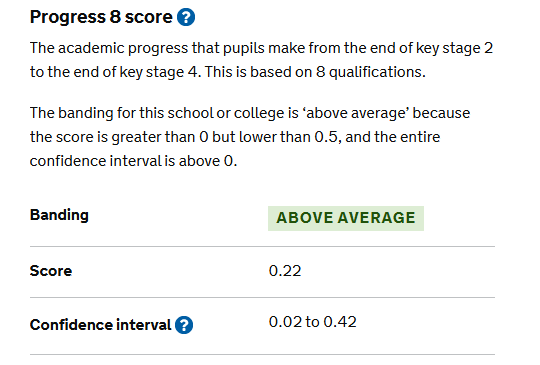The height and width of the screenshot is (365, 540).
Task: Click the divider line under the Banding row
Action: (262, 247)
